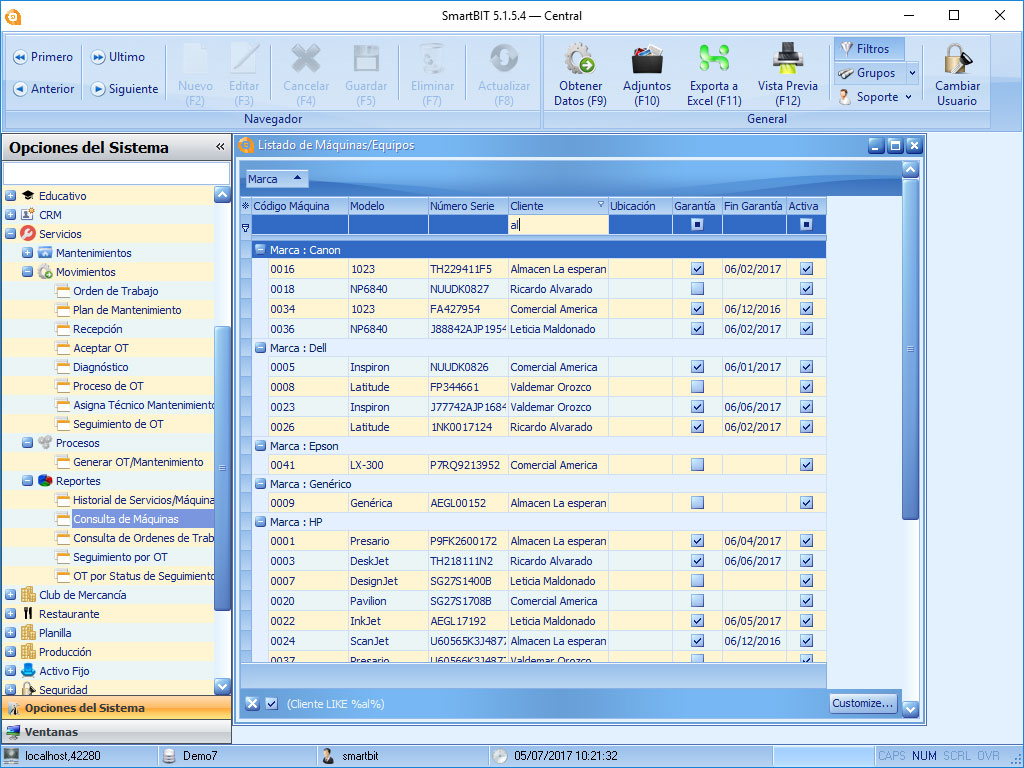1024x768 pixels.
Task: Toggle Garantía checkbox for machine 0018
Action: (x=697, y=289)
